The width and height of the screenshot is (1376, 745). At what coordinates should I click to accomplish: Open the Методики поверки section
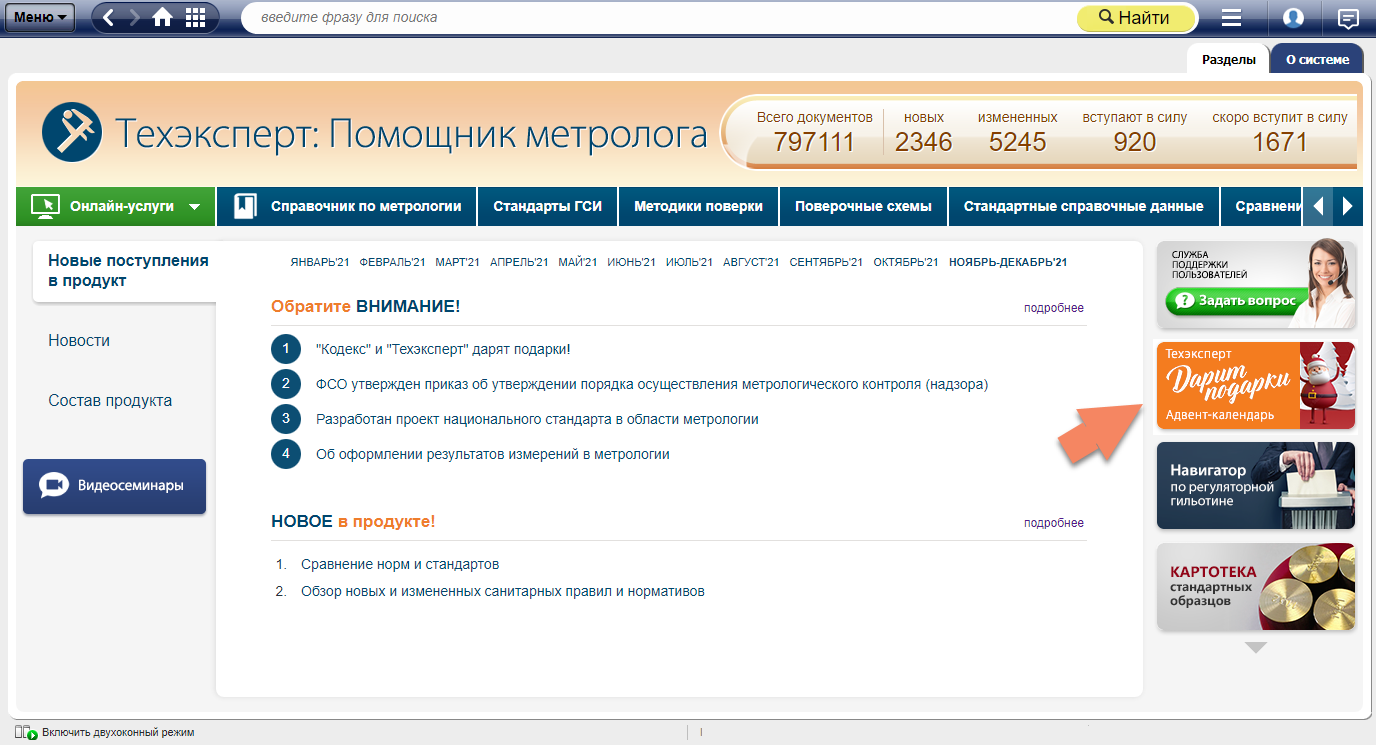(698, 207)
